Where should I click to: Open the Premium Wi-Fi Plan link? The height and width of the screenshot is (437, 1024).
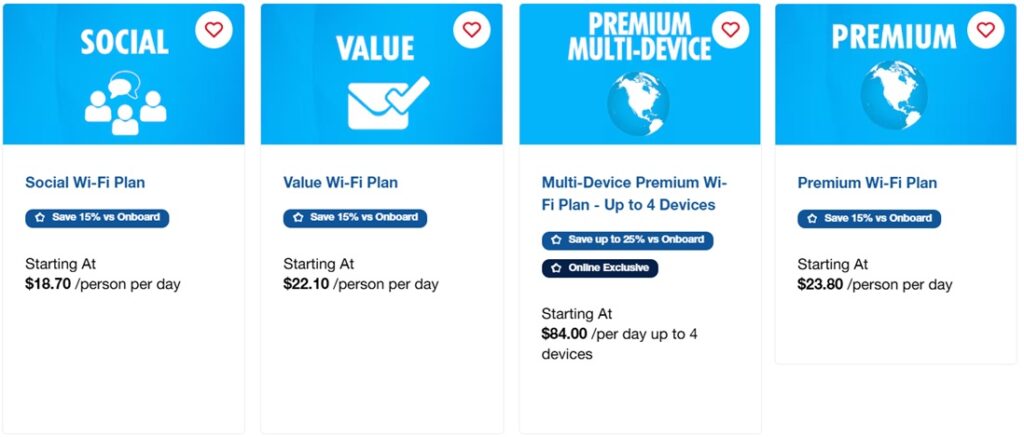point(867,183)
